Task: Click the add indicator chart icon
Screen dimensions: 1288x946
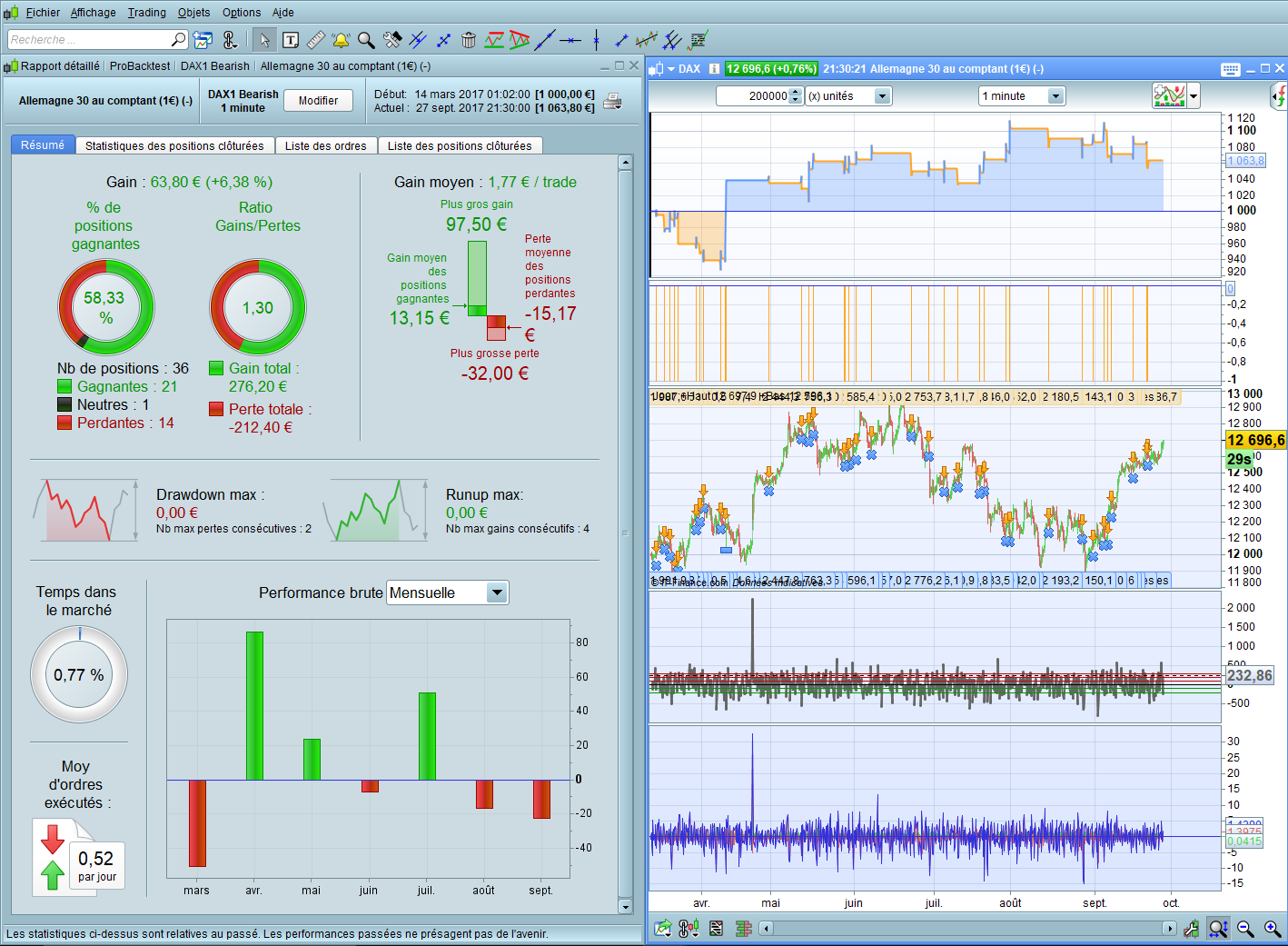Action: [1169, 95]
